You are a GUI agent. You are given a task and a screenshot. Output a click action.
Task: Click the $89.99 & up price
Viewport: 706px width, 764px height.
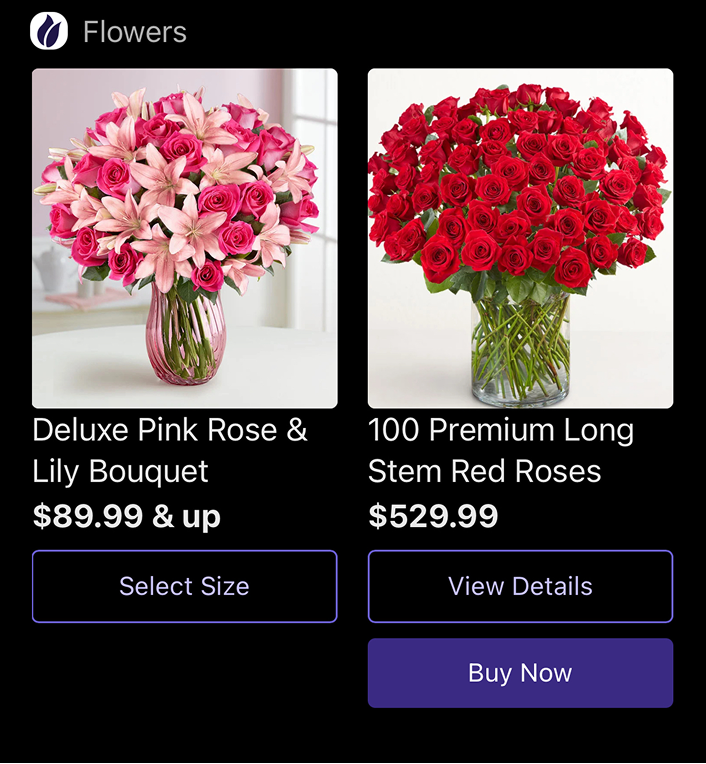coord(127,516)
